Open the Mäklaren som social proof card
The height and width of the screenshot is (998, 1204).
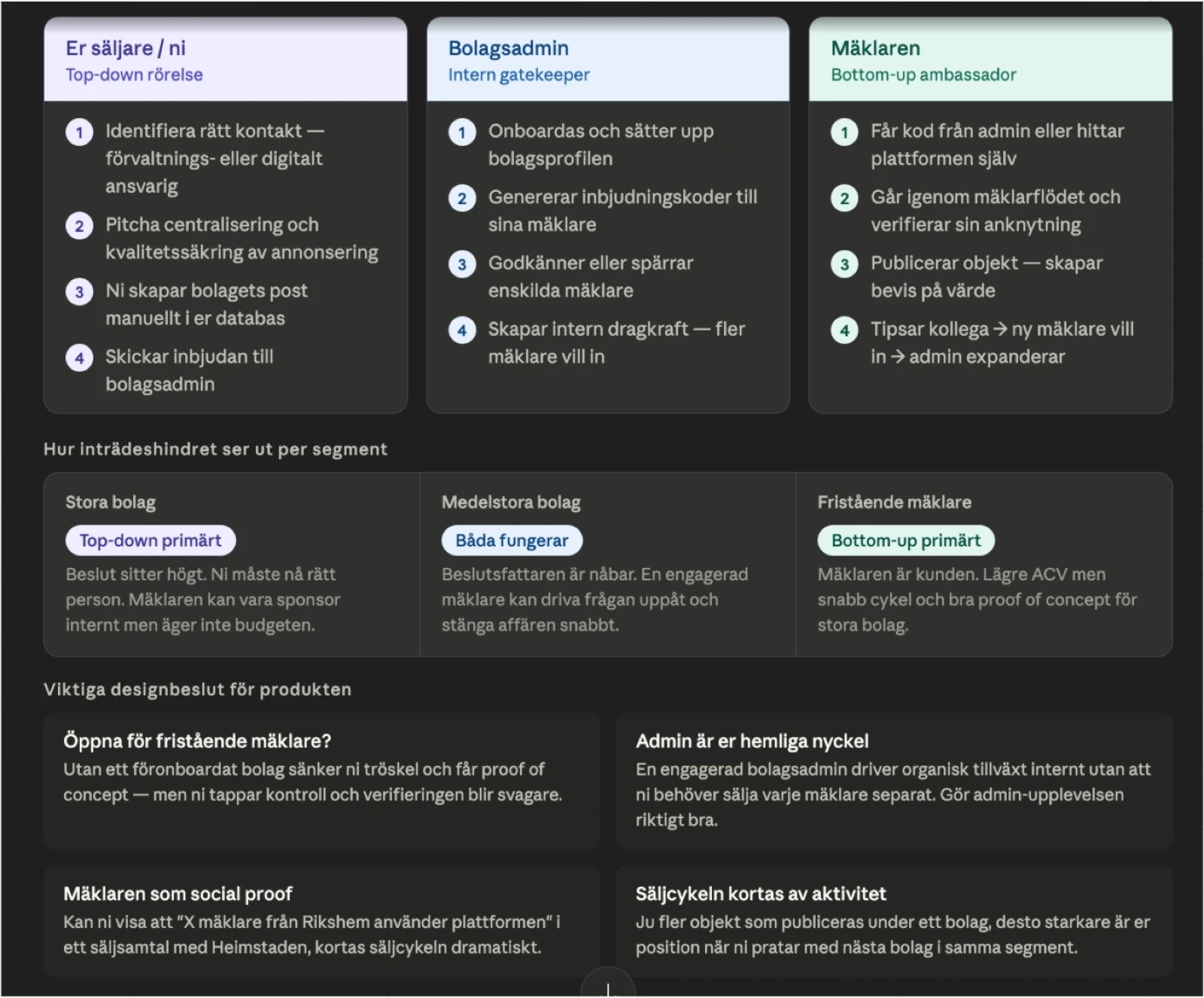coord(322,920)
